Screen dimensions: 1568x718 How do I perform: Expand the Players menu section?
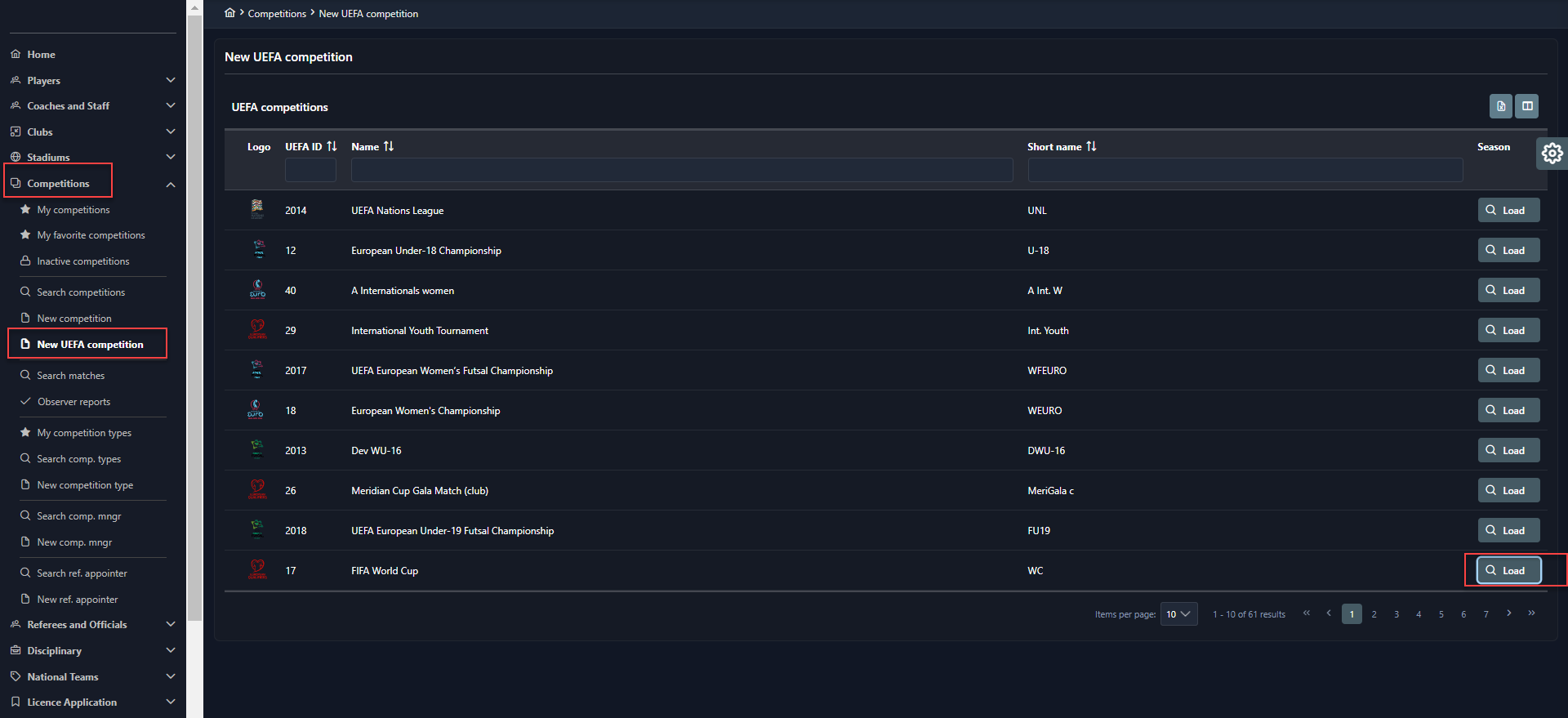tap(170, 80)
